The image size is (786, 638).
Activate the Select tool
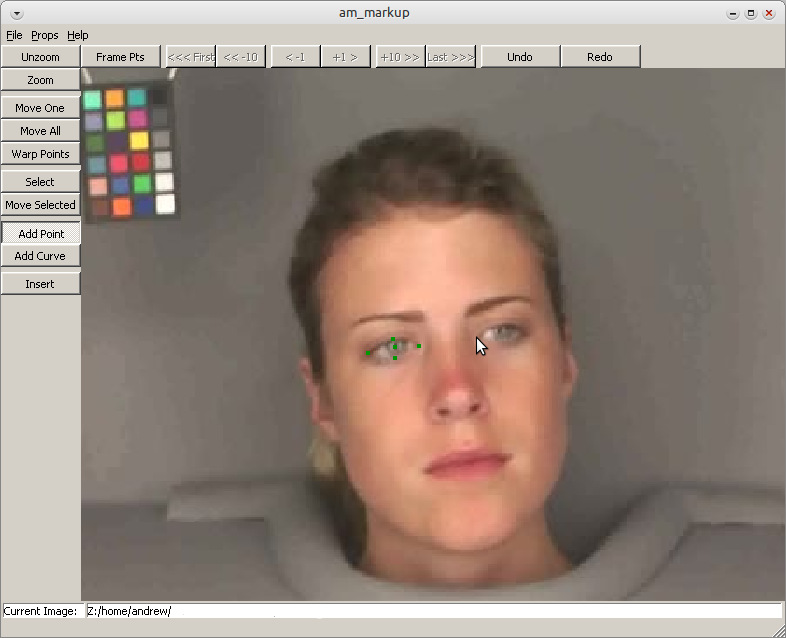[40, 182]
